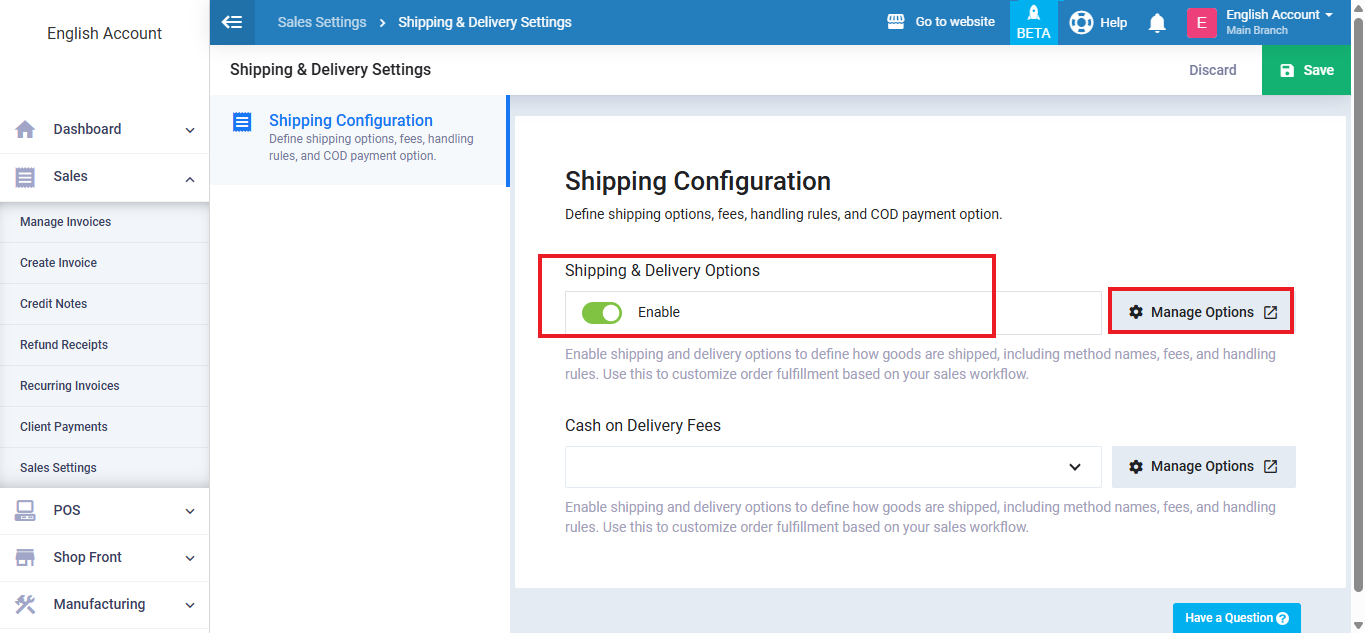Collapse sidebar with the back-arrow menu icon
This screenshot has width=1365, height=633.
[x=232, y=22]
